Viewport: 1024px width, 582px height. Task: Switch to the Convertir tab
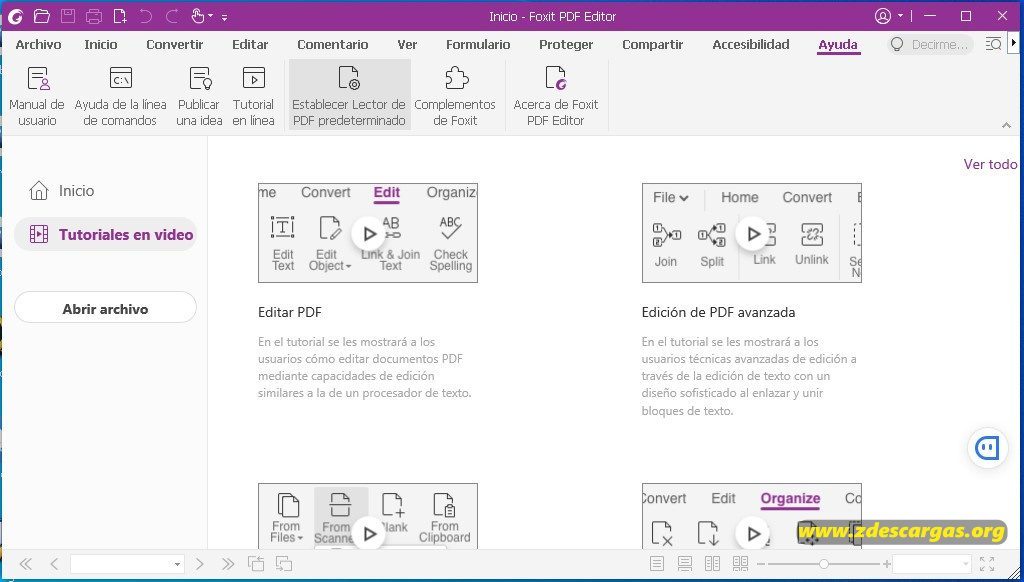pos(174,44)
